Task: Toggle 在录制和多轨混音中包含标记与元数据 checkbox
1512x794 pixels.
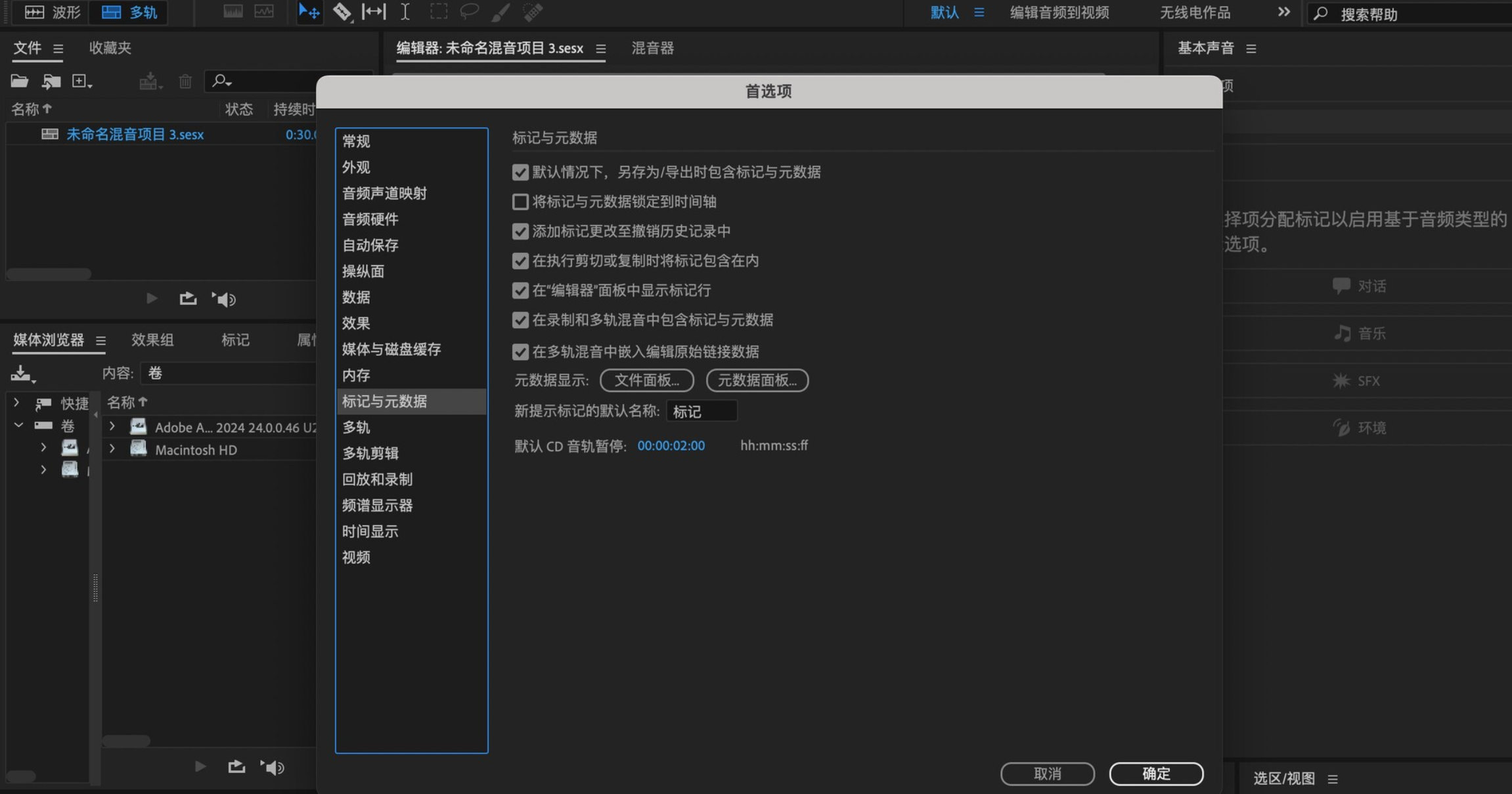Action: [x=520, y=320]
